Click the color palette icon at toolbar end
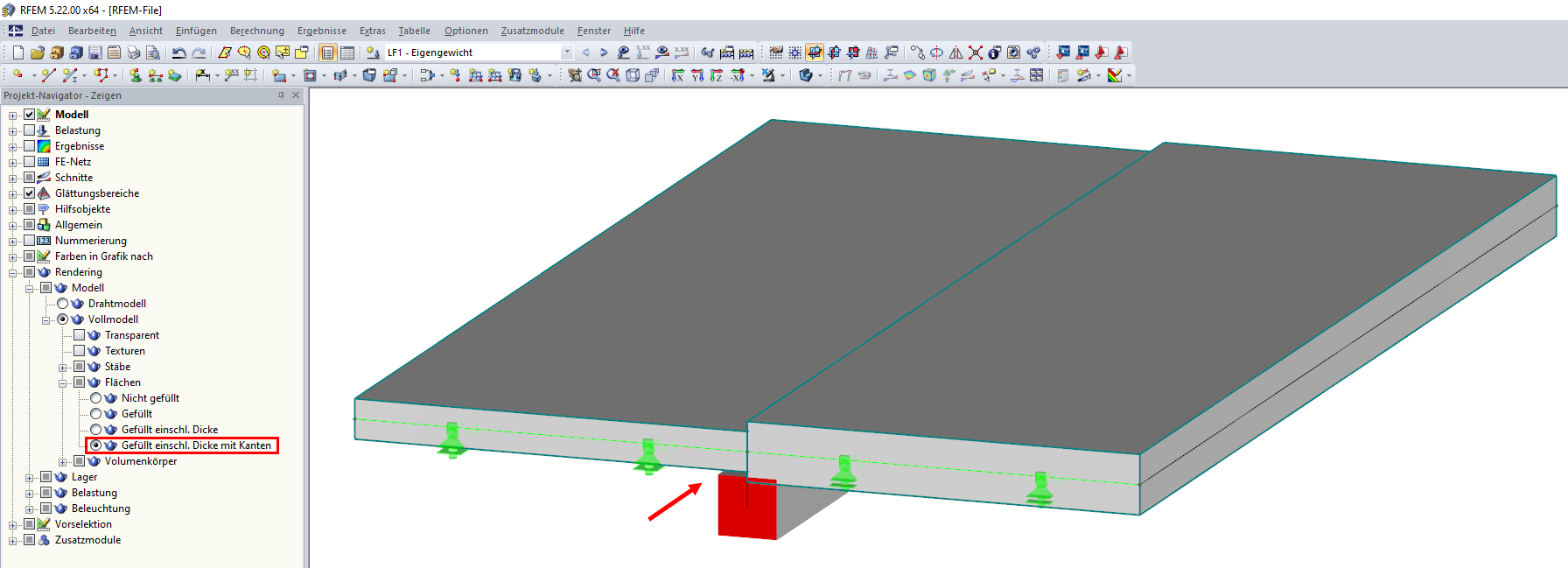The width and height of the screenshot is (1568, 568). [x=1114, y=75]
